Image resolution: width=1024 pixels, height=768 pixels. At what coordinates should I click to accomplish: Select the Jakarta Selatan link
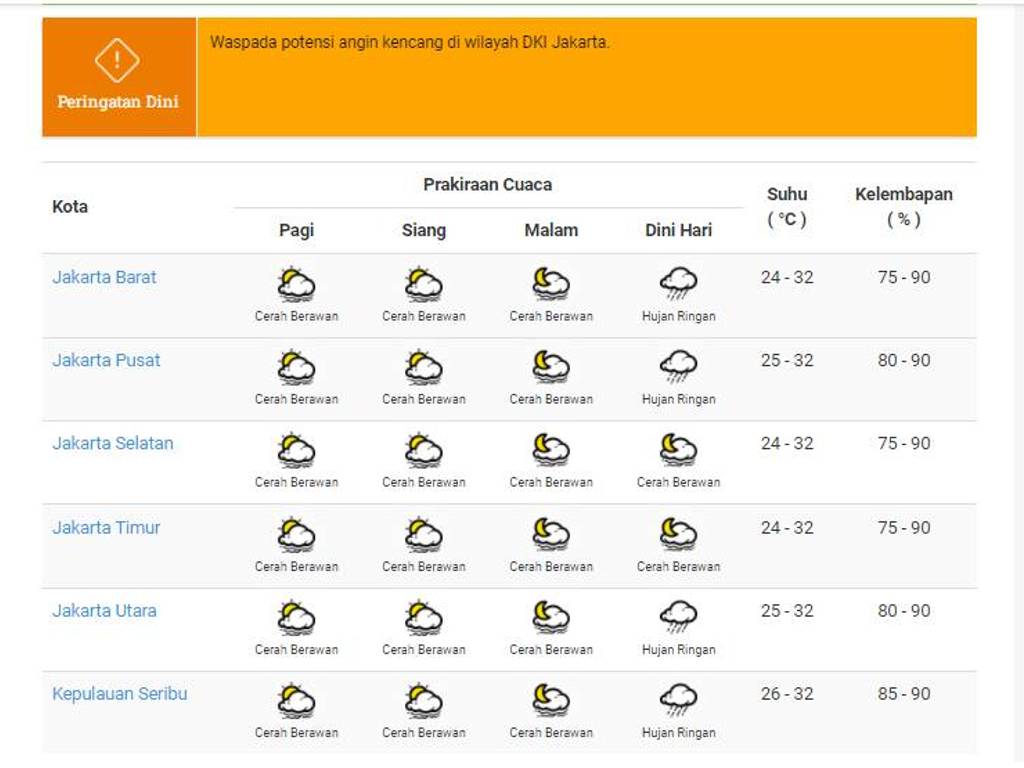112,443
